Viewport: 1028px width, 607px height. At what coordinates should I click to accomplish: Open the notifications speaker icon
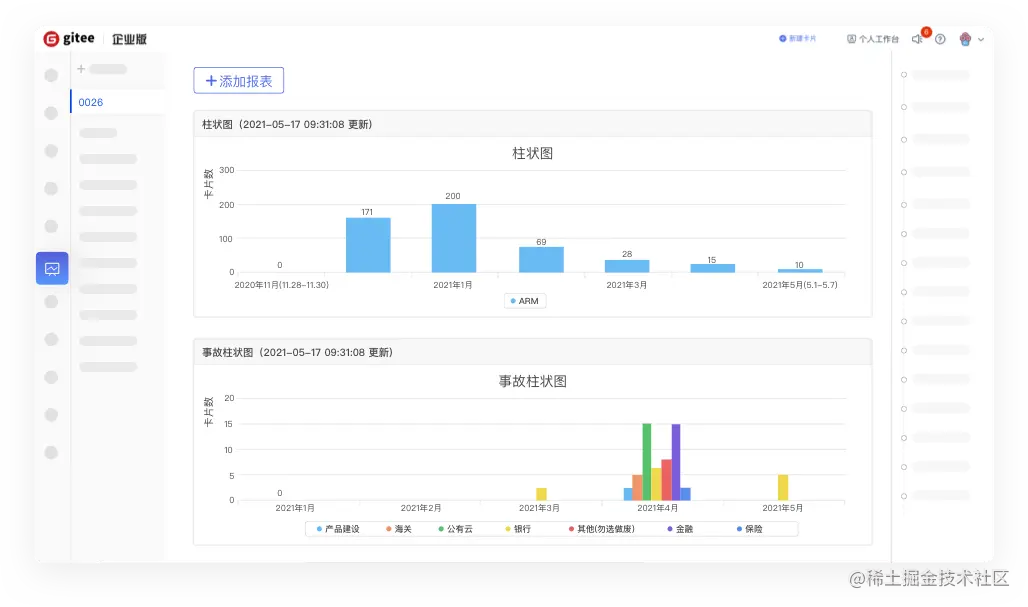click(917, 39)
